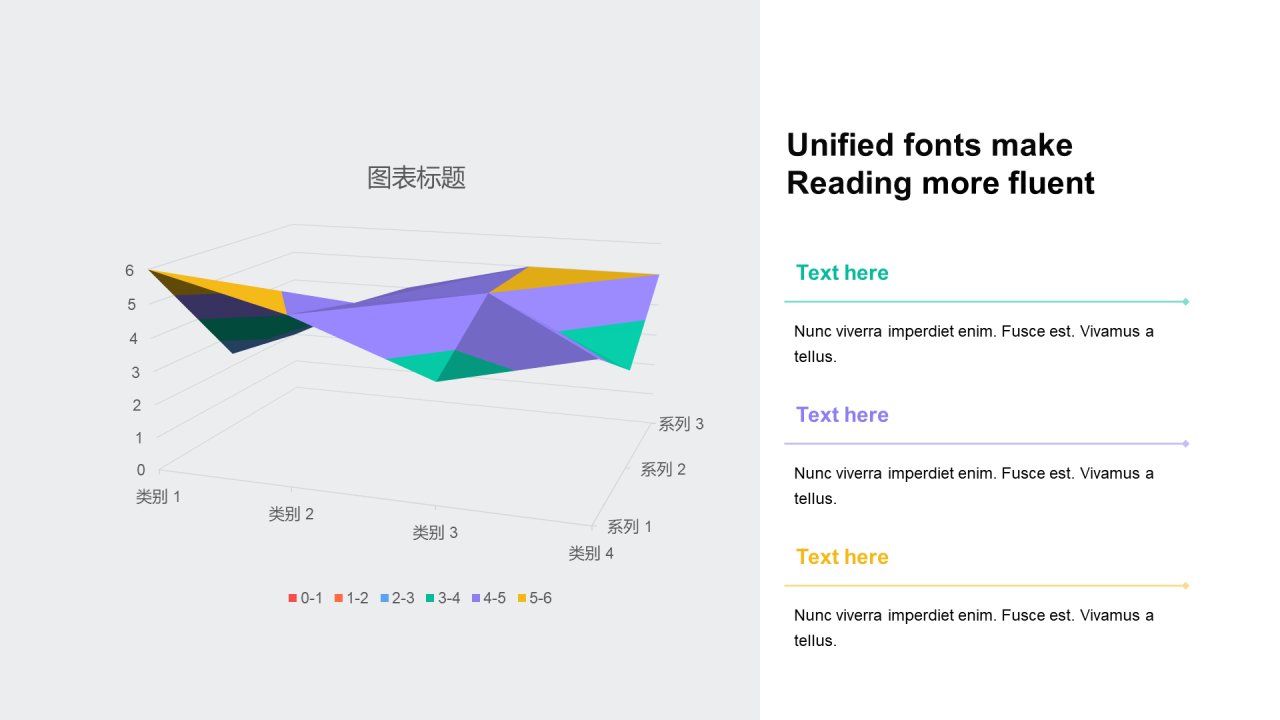Click the 类别 4 axis label
The height and width of the screenshot is (720, 1280).
tap(591, 553)
